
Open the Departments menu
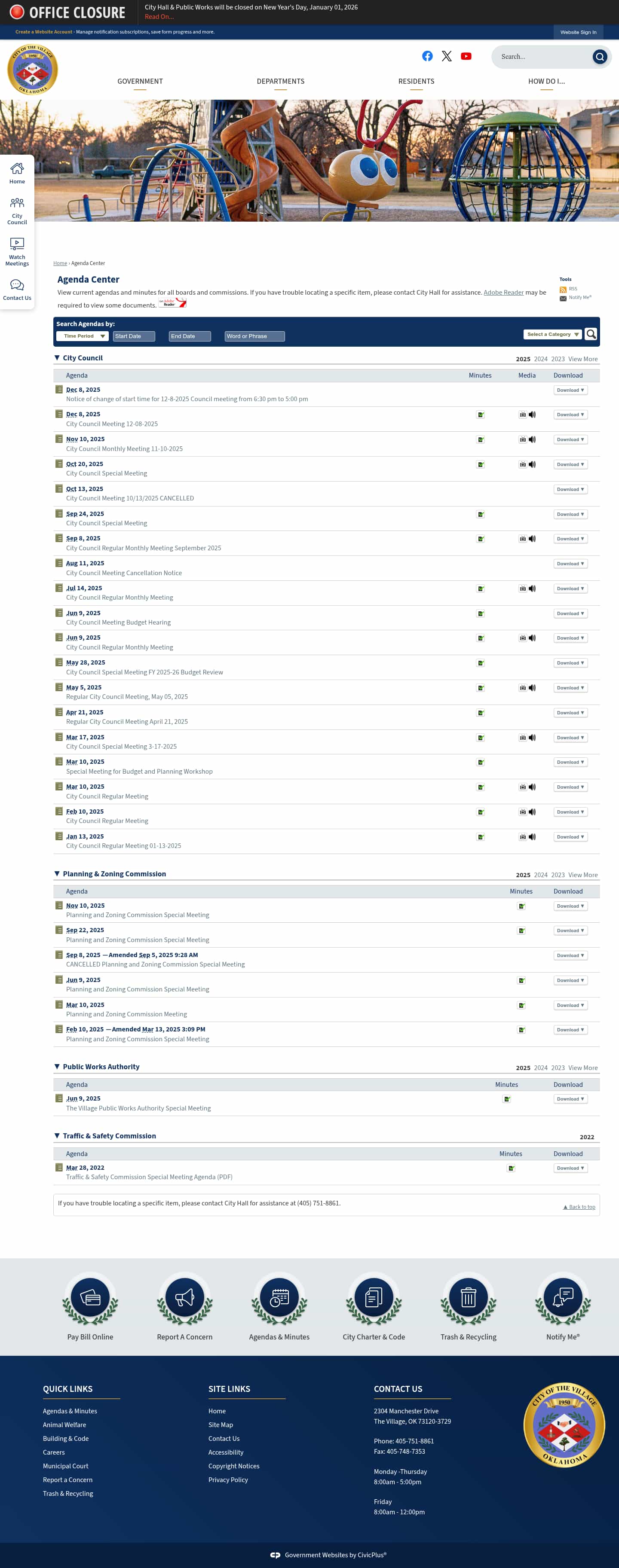click(280, 82)
